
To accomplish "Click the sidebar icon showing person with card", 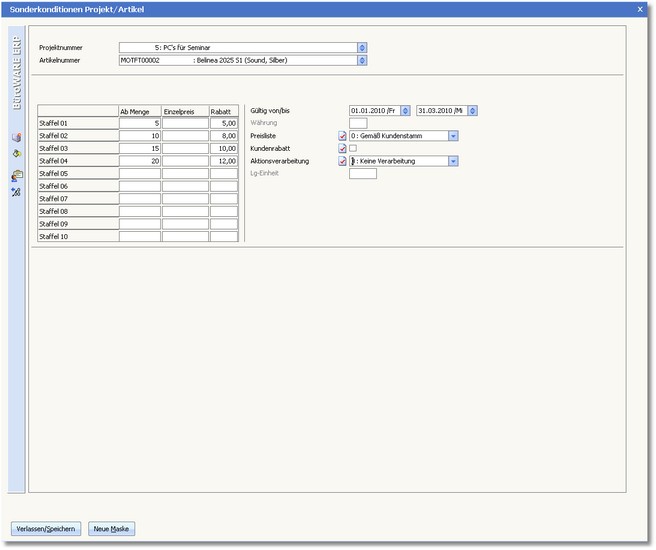I will pyautogui.click(x=16, y=175).
